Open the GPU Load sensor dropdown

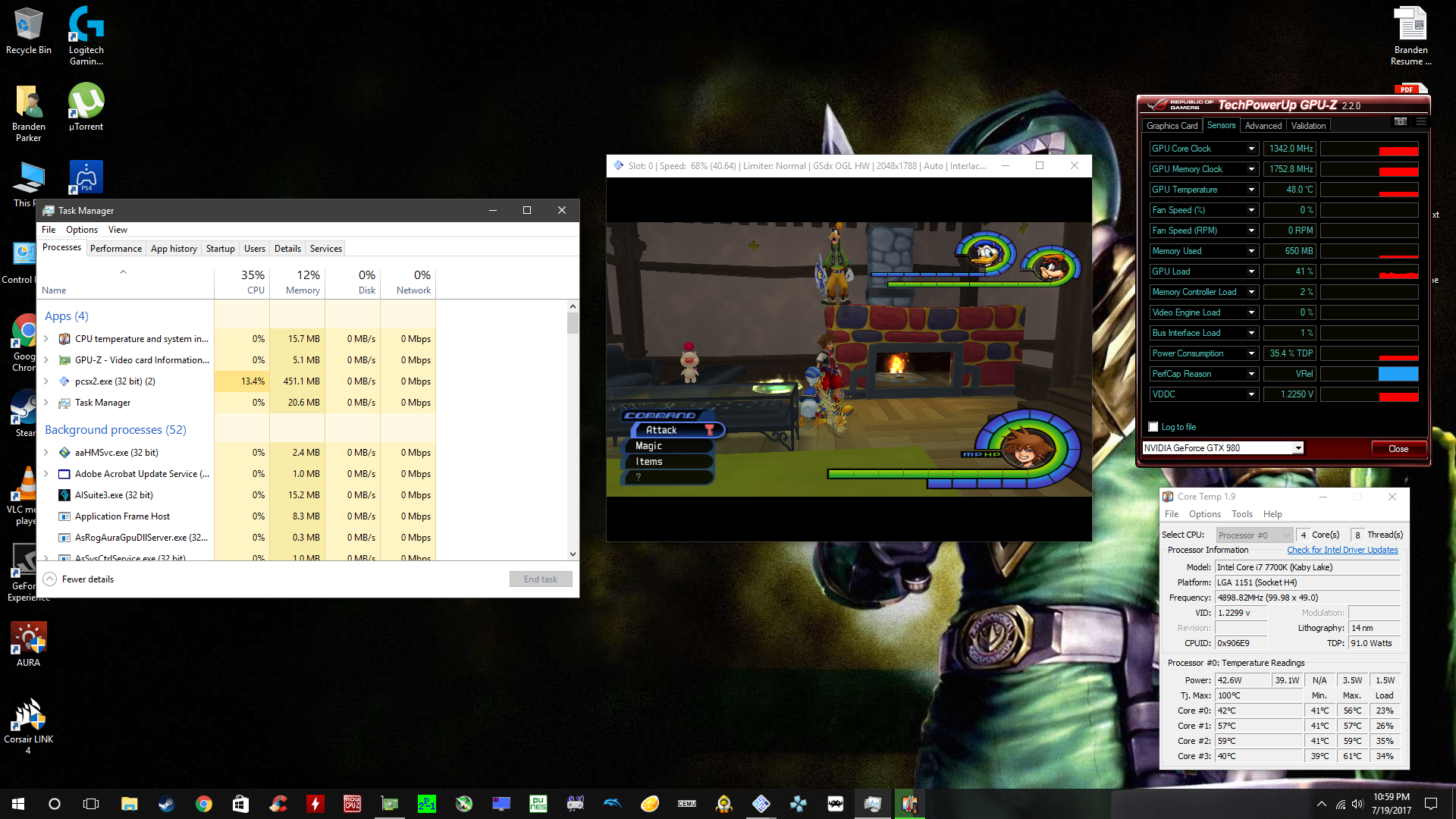pyautogui.click(x=1251, y=271)
